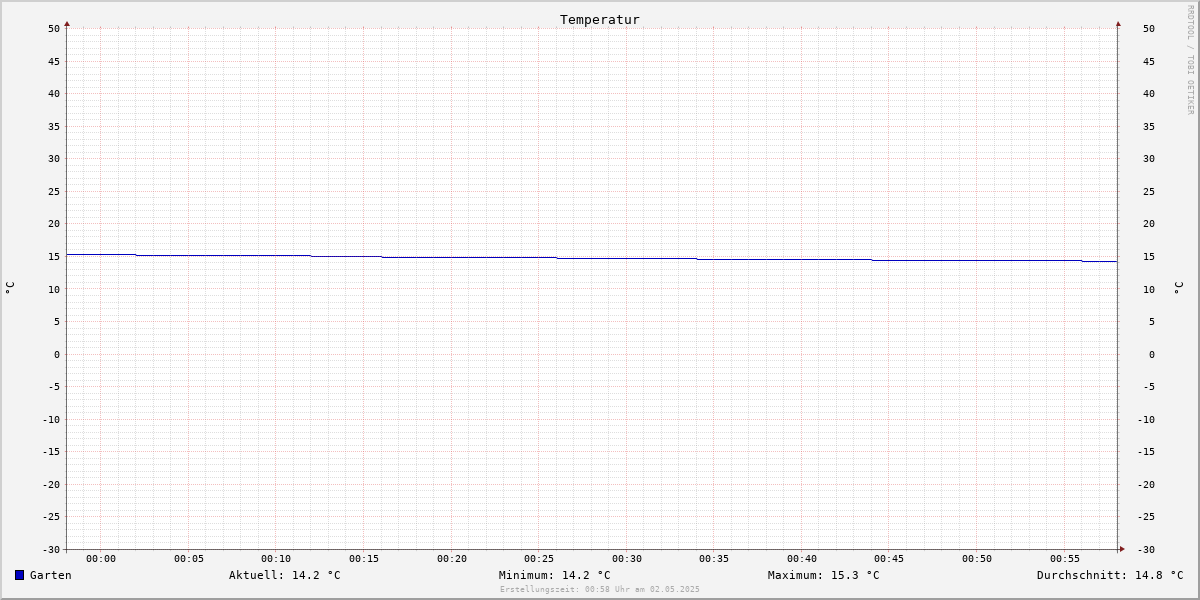1200x600 pixels.
Task: Click the 00:50 time axis label
Action: pos(977,559)
